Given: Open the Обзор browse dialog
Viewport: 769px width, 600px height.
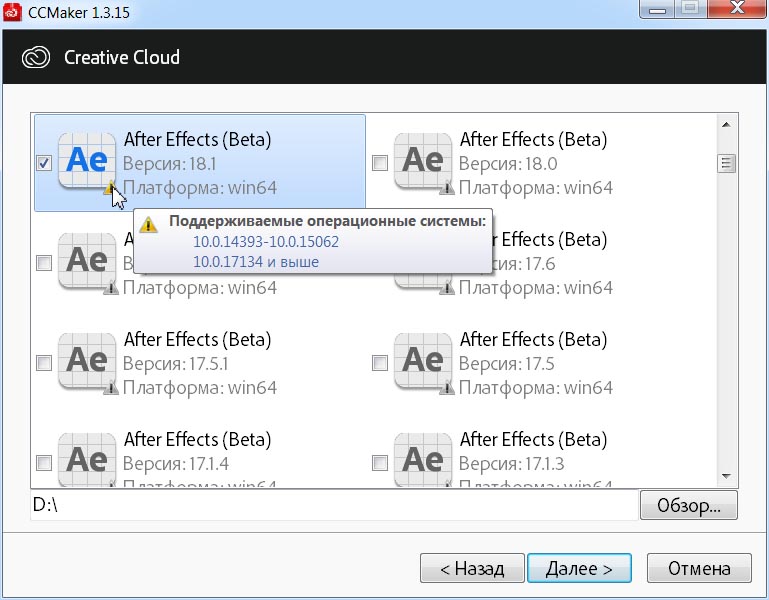Looking at the screenshot, I should (x=689, y=505).
